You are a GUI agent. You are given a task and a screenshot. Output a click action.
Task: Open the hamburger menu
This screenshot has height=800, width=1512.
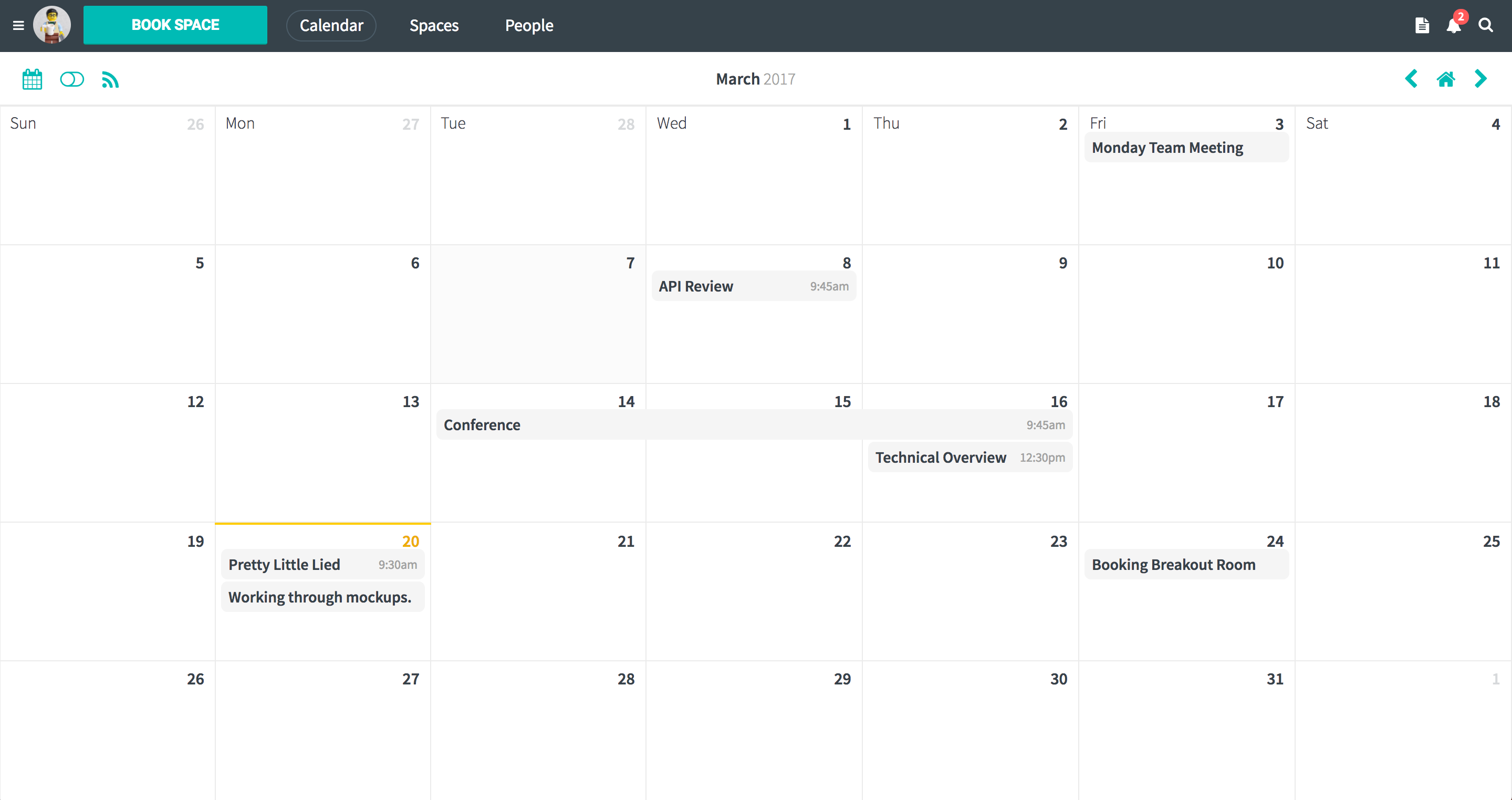18,25
